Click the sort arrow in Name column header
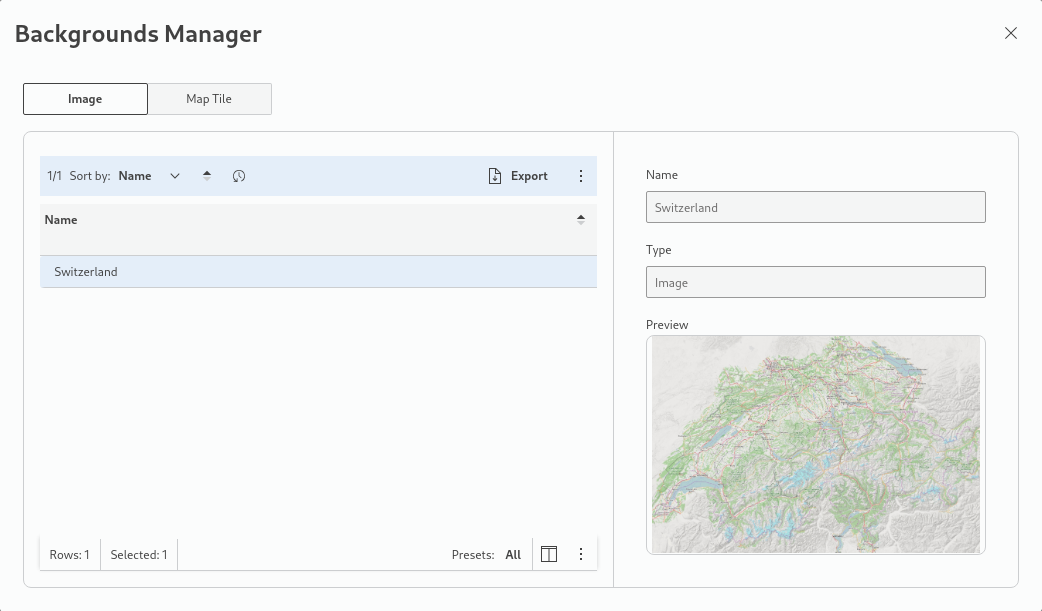 581,220
